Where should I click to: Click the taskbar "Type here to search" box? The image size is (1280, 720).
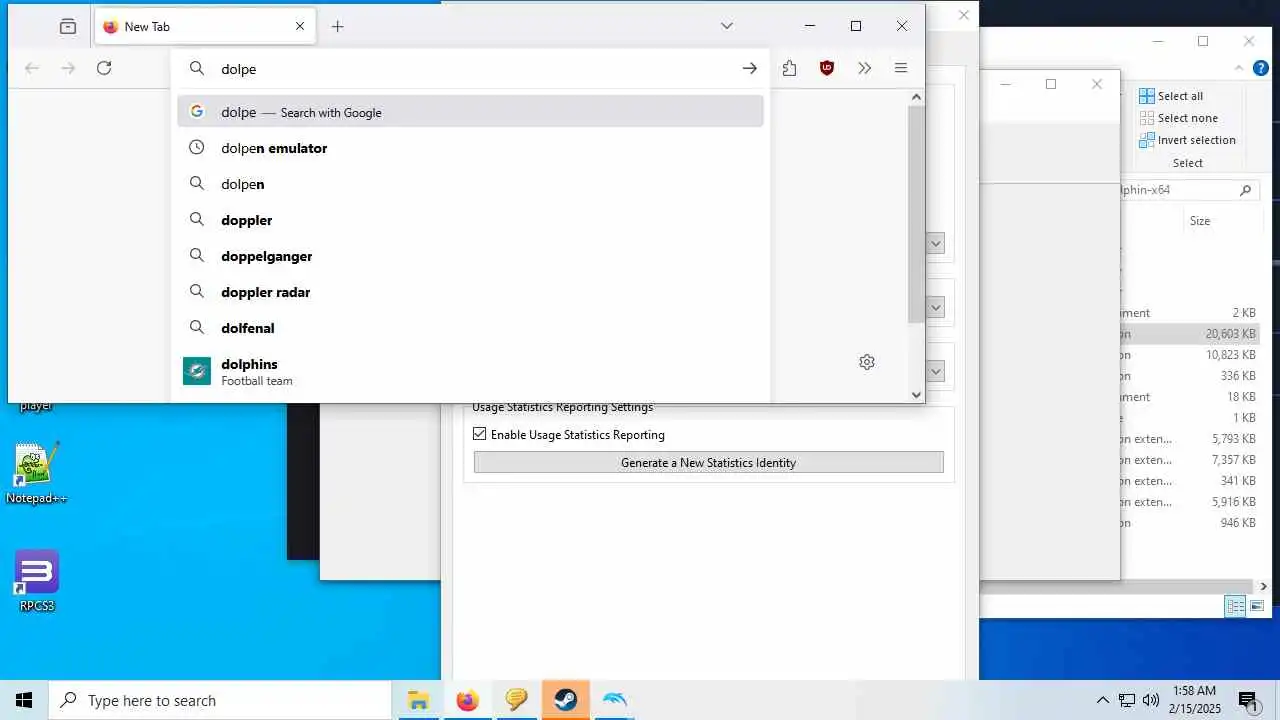pyautogui.click(x=220, y=700)
